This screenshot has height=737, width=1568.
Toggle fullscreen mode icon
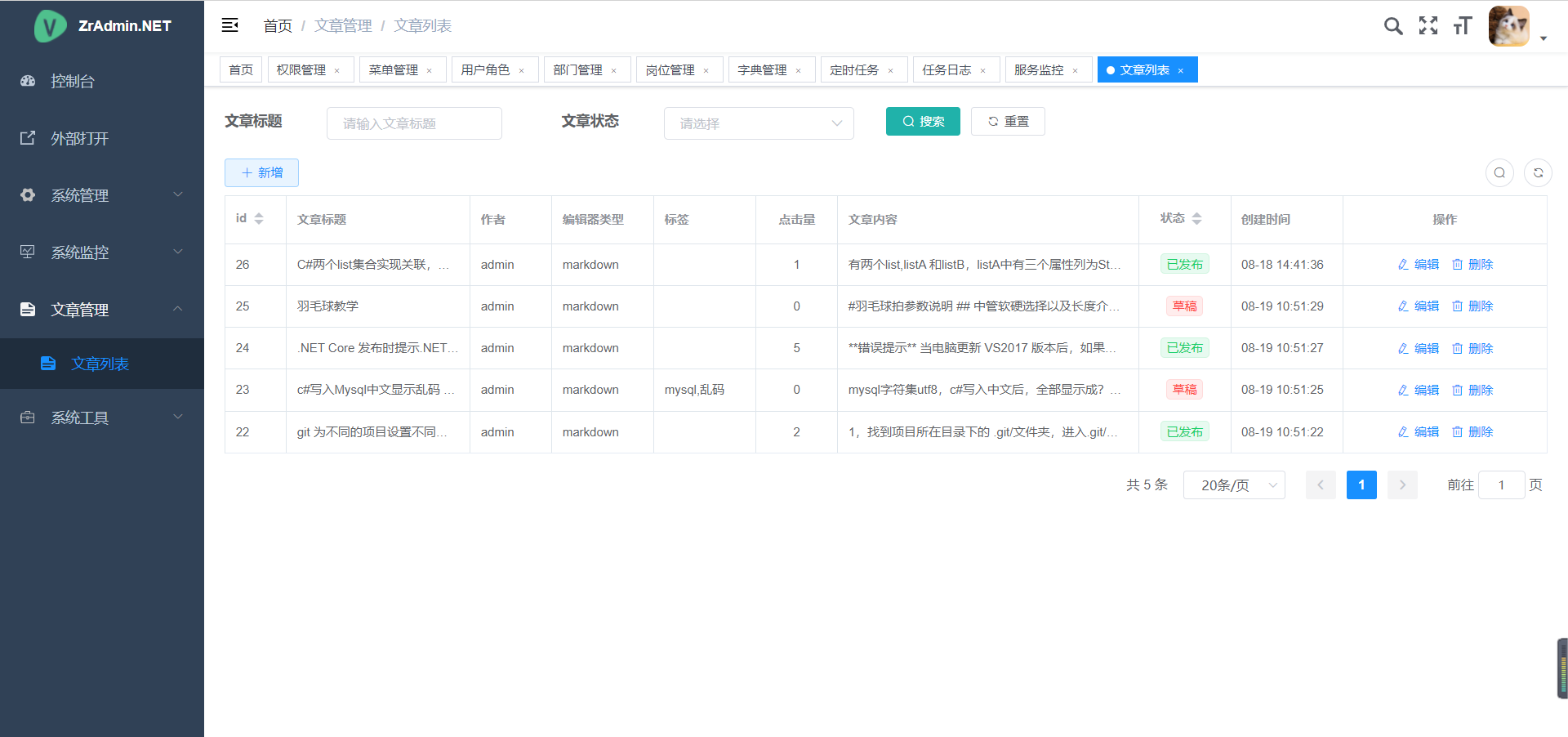[1428, 26]
